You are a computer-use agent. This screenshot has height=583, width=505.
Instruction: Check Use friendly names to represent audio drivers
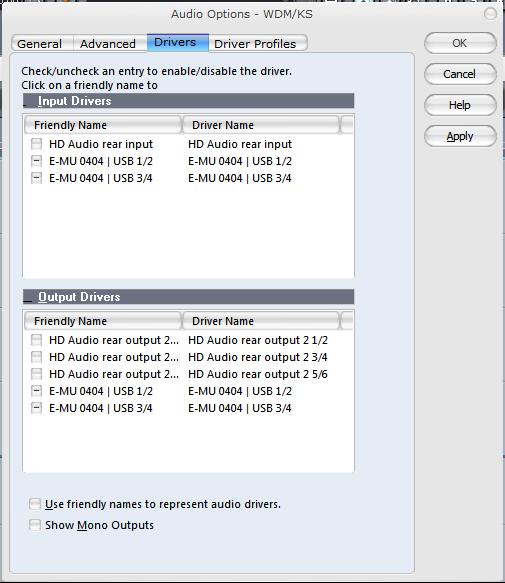click(35, 504)
